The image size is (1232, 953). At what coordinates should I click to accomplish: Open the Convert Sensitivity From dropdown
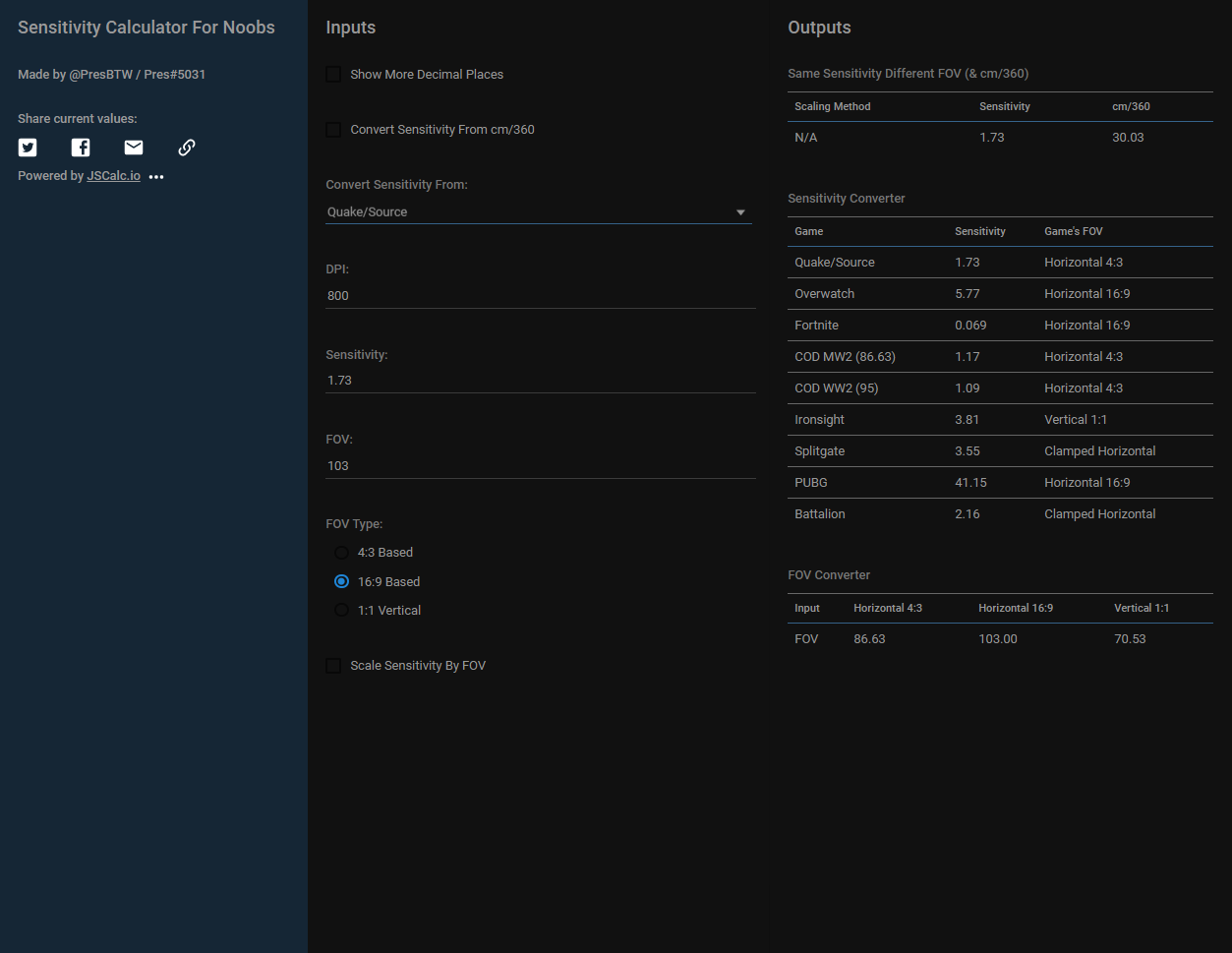pyautogui.click(x=539, y=211)
